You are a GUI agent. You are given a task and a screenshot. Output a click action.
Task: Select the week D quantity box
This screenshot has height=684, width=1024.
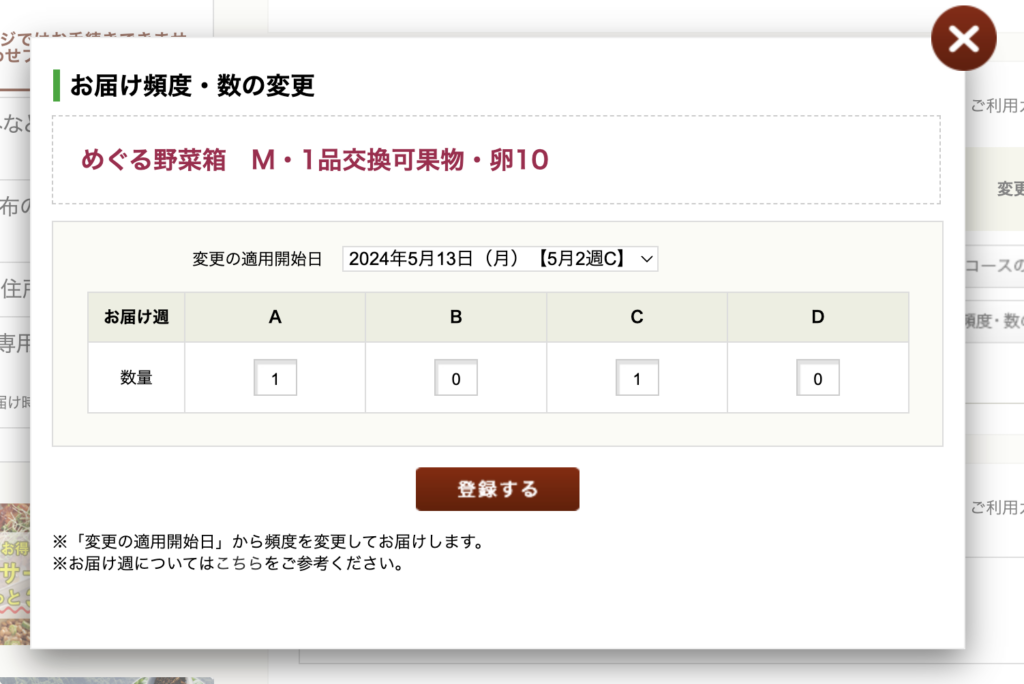tap(818, 379)
